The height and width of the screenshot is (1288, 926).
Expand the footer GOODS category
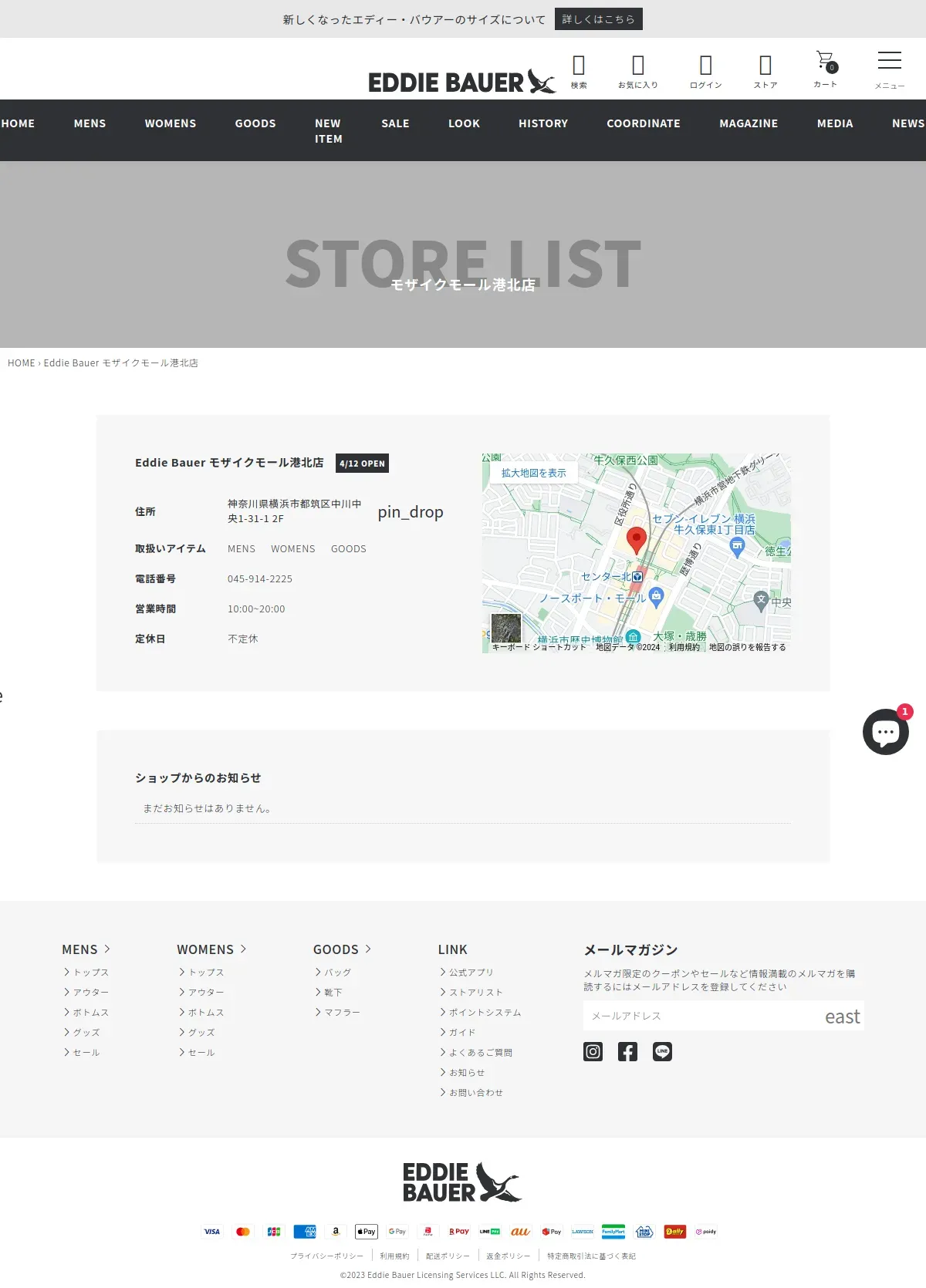click(x=342, y=949)
